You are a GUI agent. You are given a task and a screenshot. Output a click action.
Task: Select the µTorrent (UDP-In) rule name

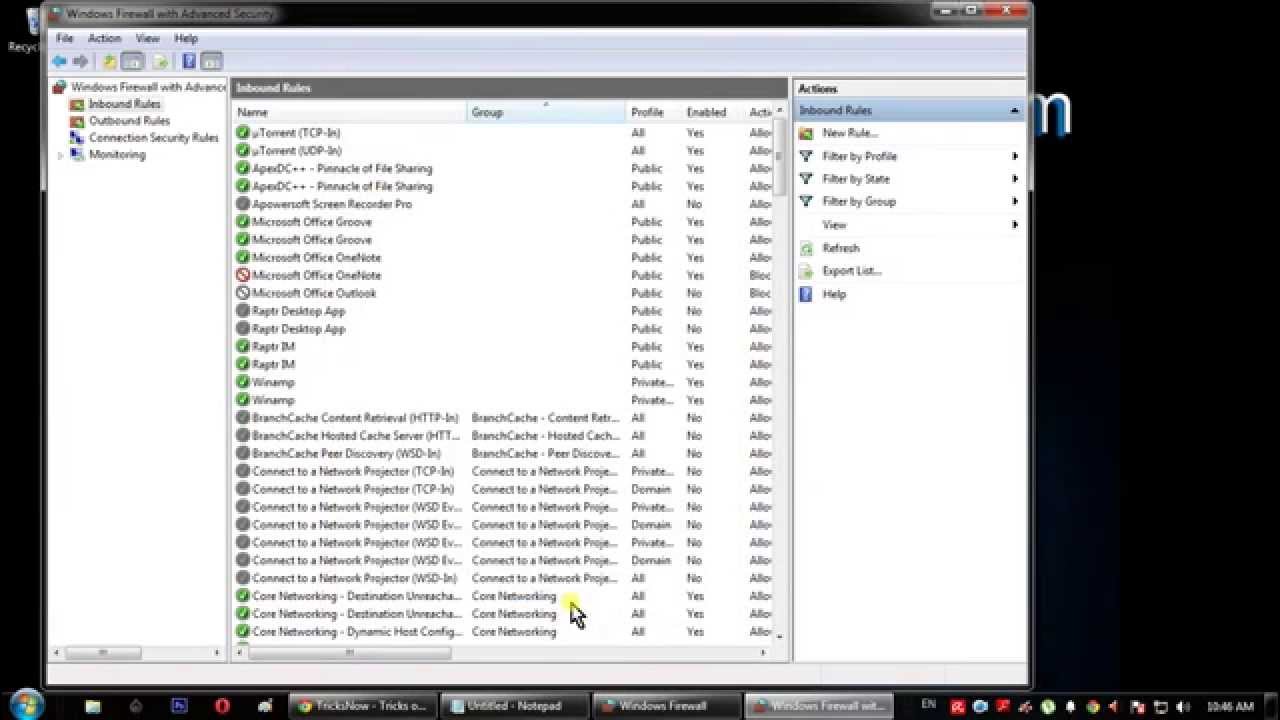(296, 151)
